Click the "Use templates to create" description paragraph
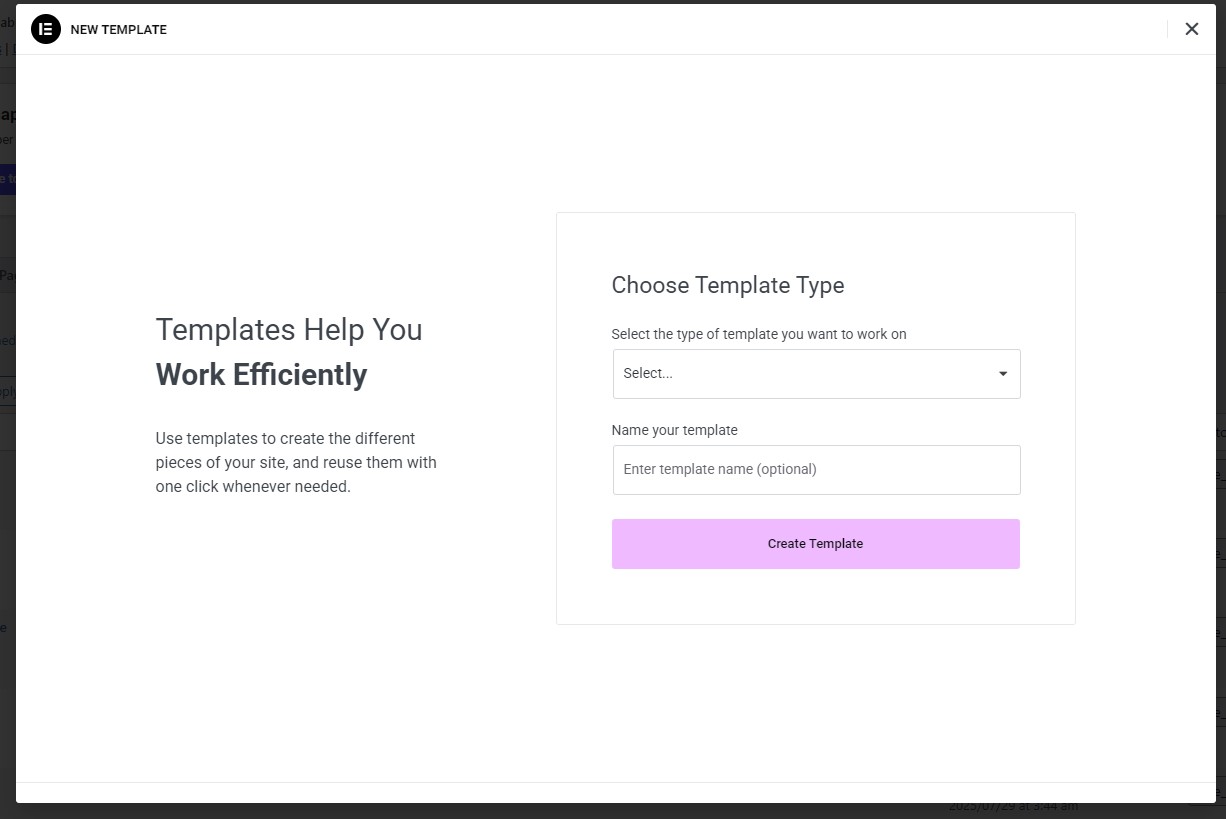This screenshot has height=819, width=1226. [x=296, y=463]
